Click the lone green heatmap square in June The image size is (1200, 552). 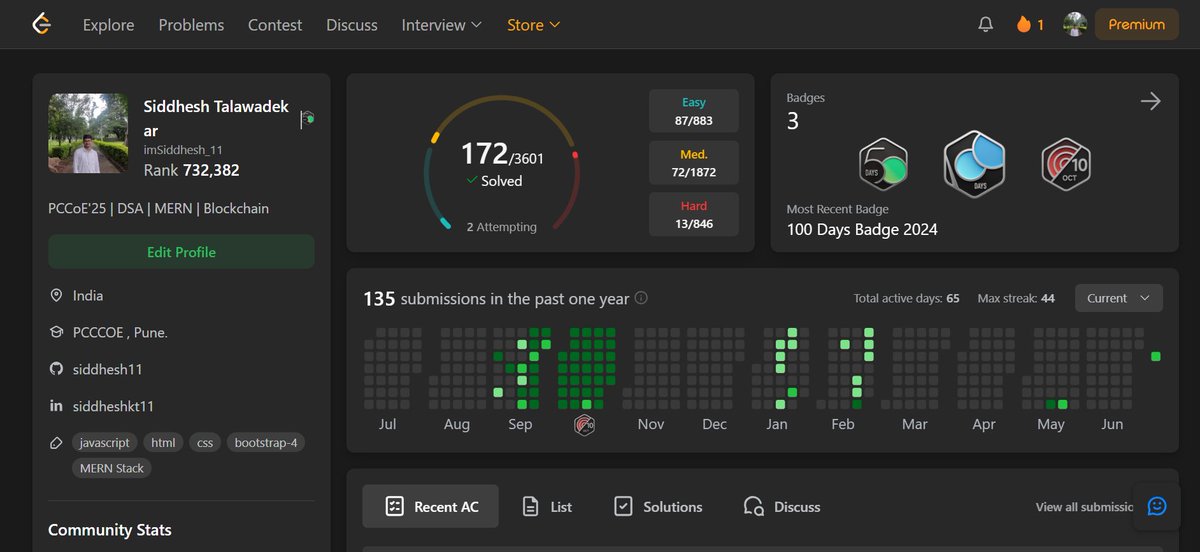1156,356
